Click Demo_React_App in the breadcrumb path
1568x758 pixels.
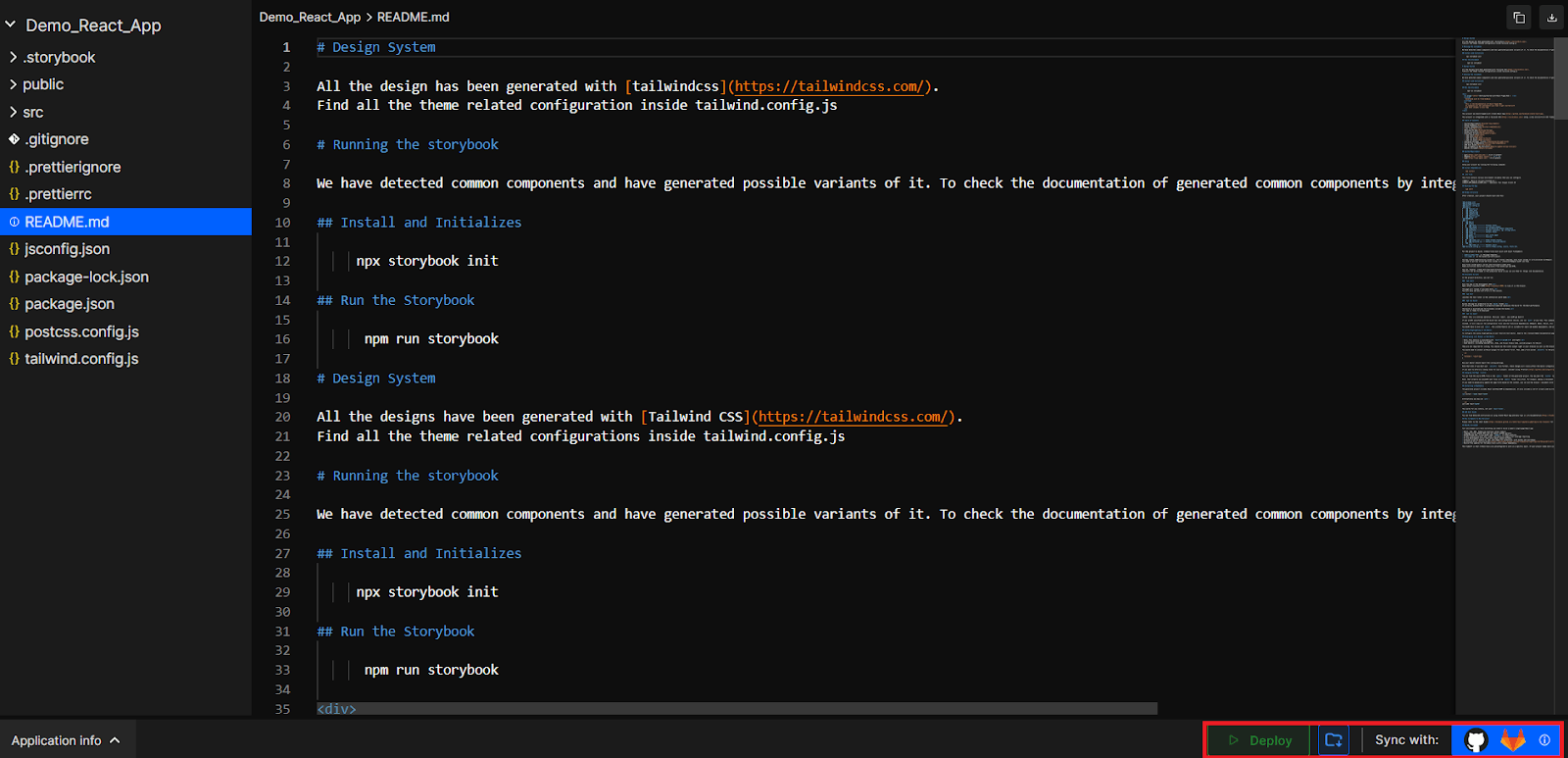pos(310,17)
